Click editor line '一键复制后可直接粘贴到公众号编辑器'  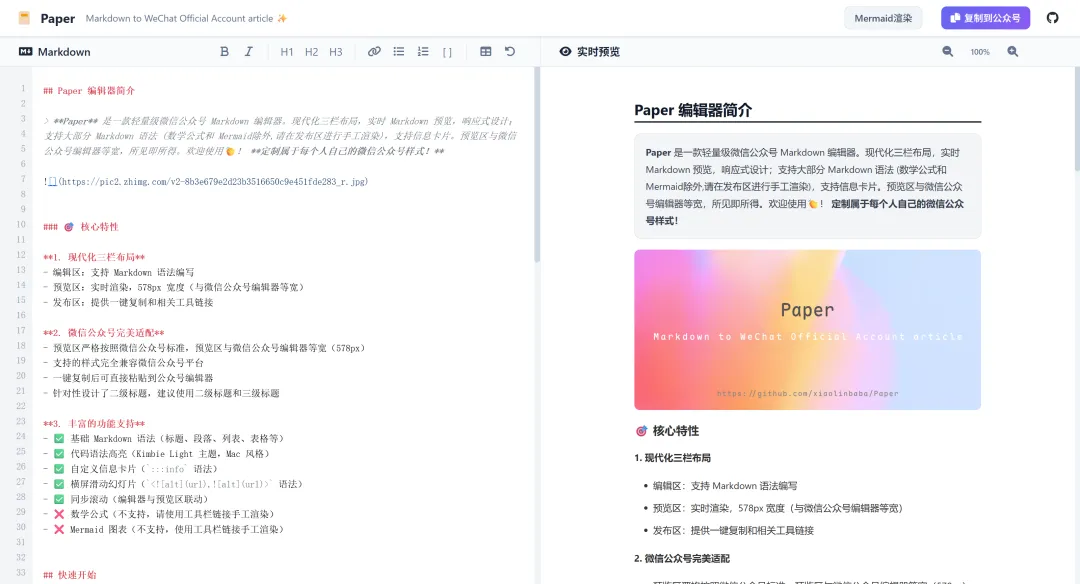point(128,378)
